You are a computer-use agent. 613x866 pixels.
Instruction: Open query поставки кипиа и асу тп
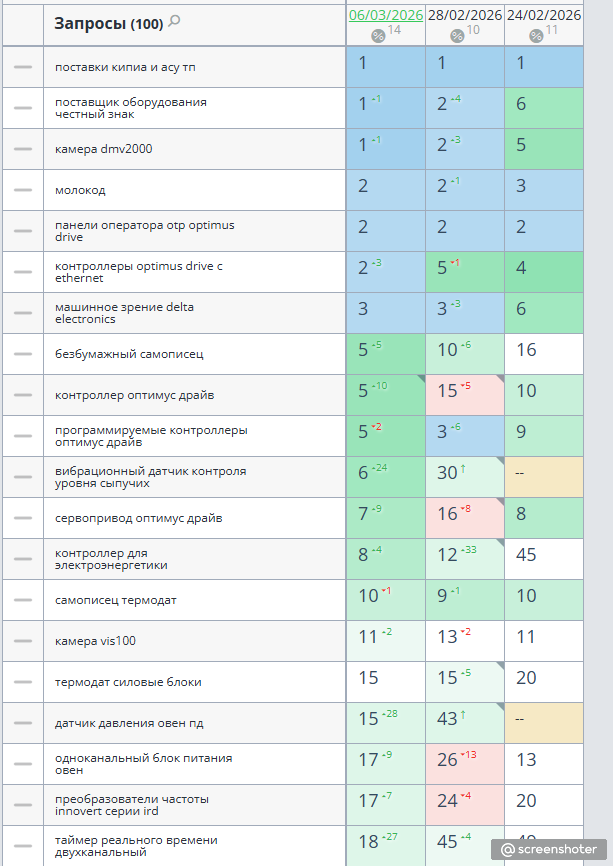[125, 67]
